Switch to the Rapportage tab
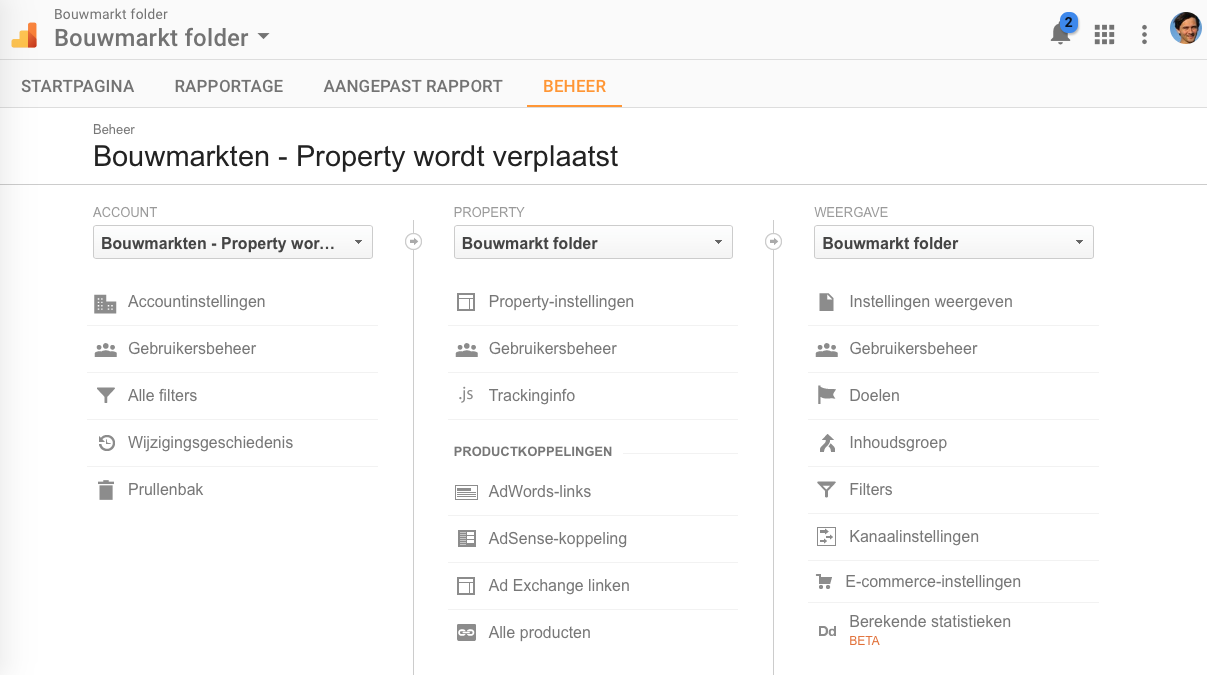1207x675 pixels. click(229, 86)
